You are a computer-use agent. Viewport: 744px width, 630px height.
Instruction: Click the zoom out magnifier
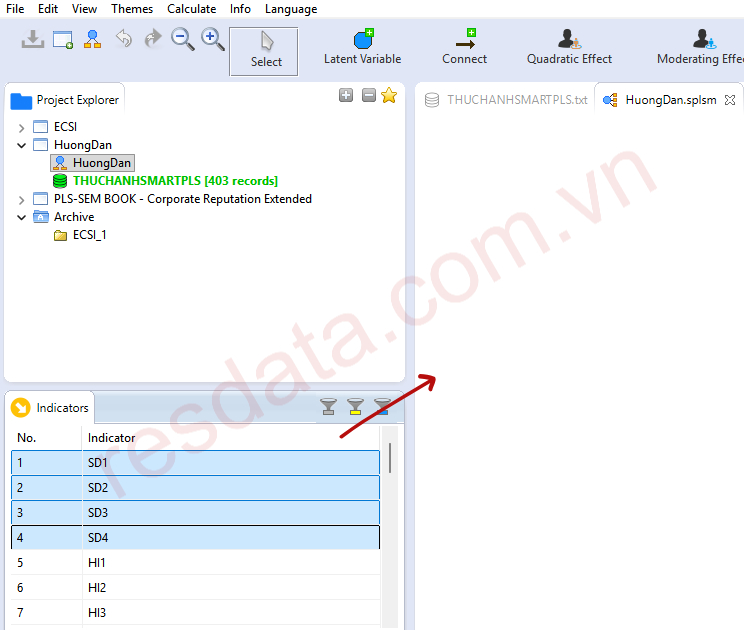(x=182, y=39)
